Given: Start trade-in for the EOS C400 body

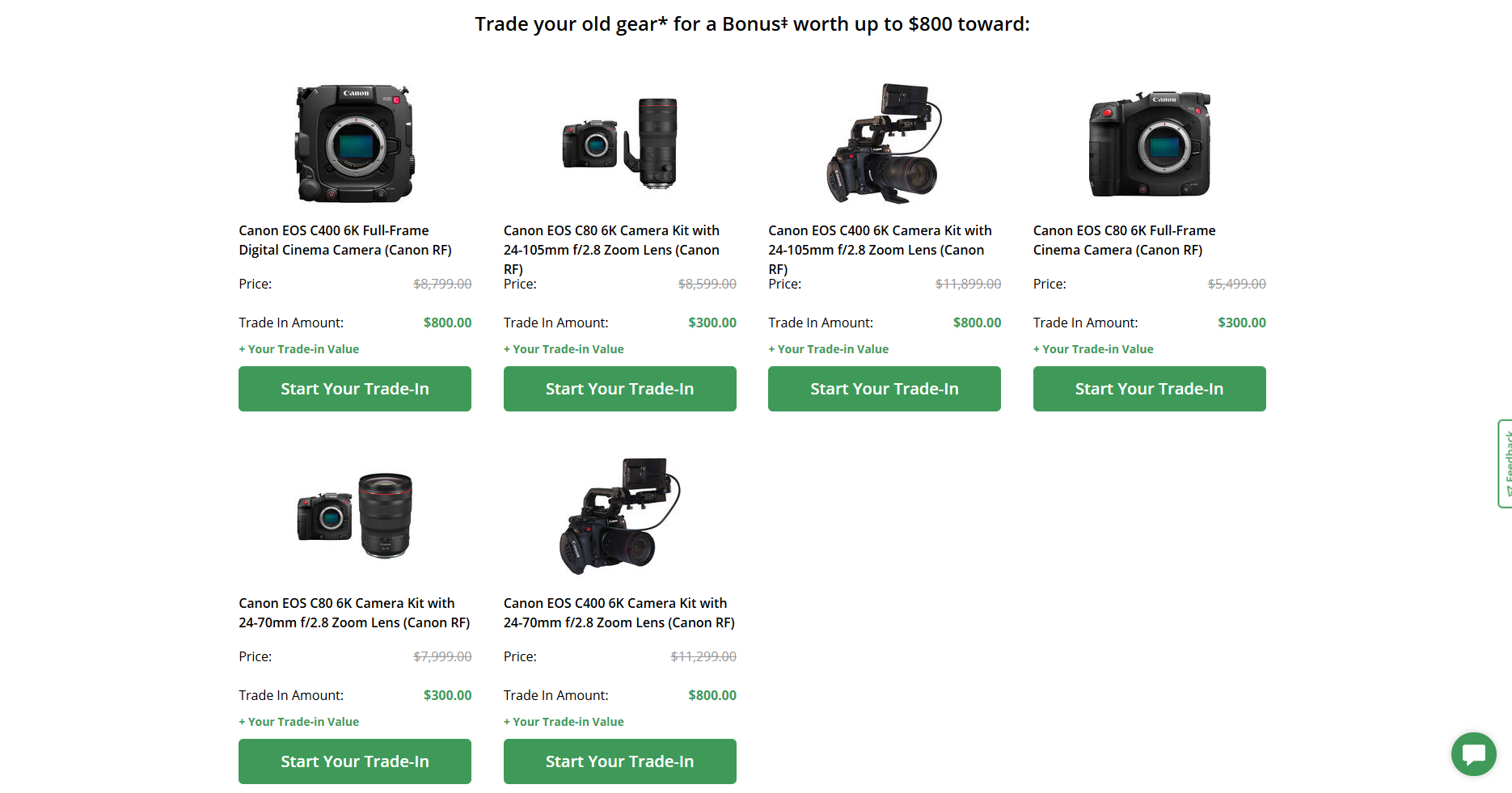Looking at the screenshot, I should pyautogui.click(x=354, y=389).
